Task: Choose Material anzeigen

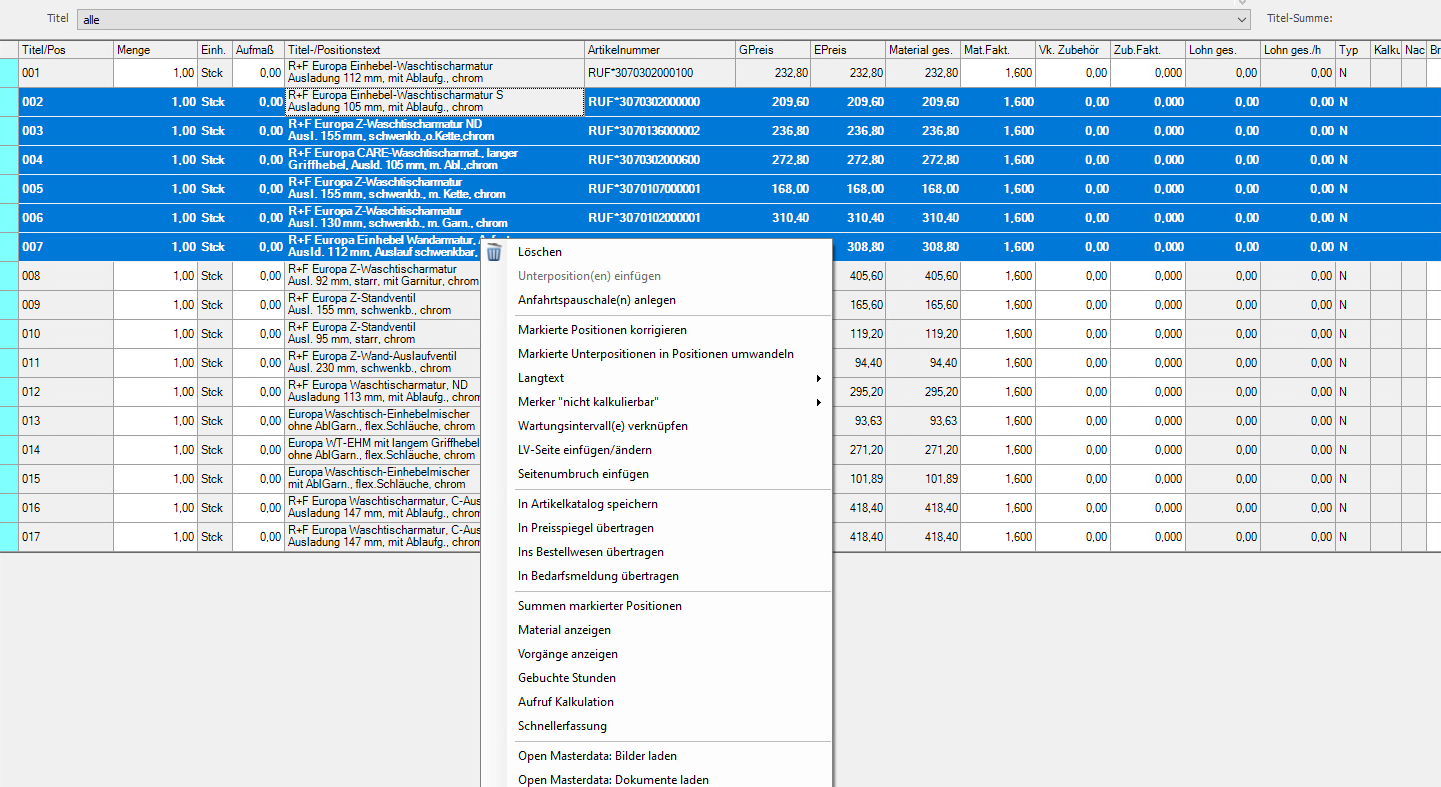Action: point(564,630)
